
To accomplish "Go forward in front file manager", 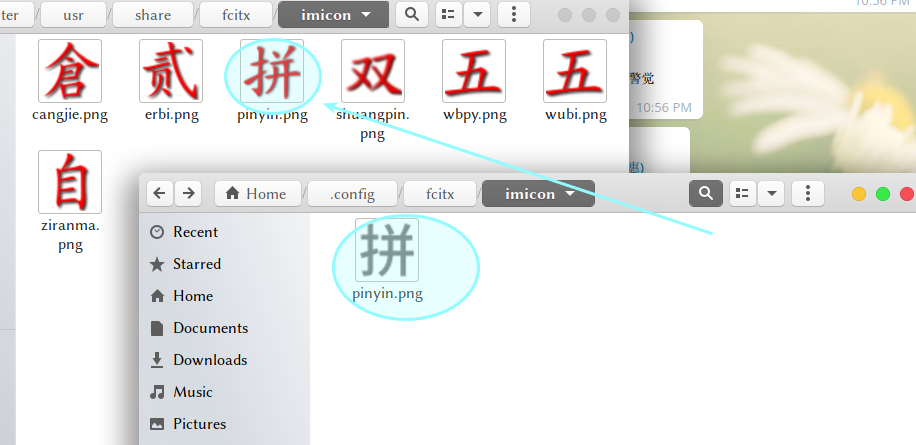I will (x=188, y=193).
